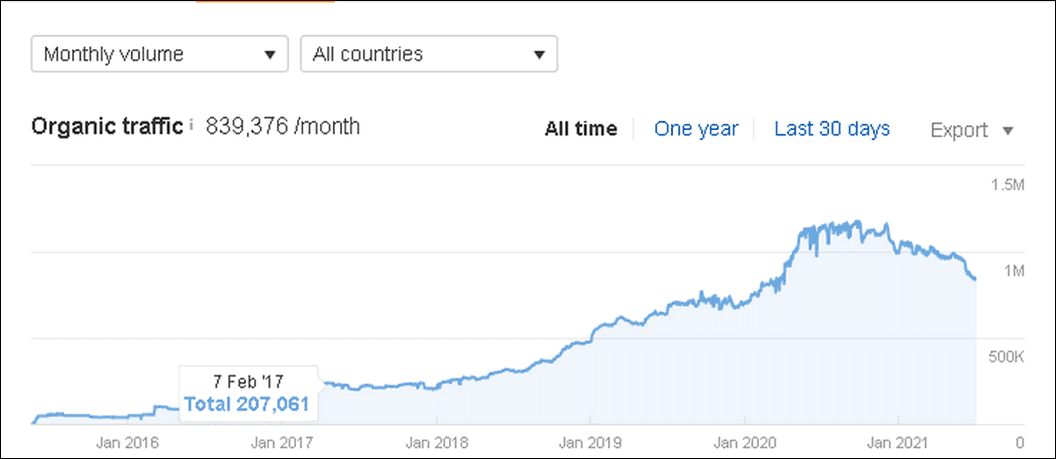Show the Last 30 days data

pos(832,129)
